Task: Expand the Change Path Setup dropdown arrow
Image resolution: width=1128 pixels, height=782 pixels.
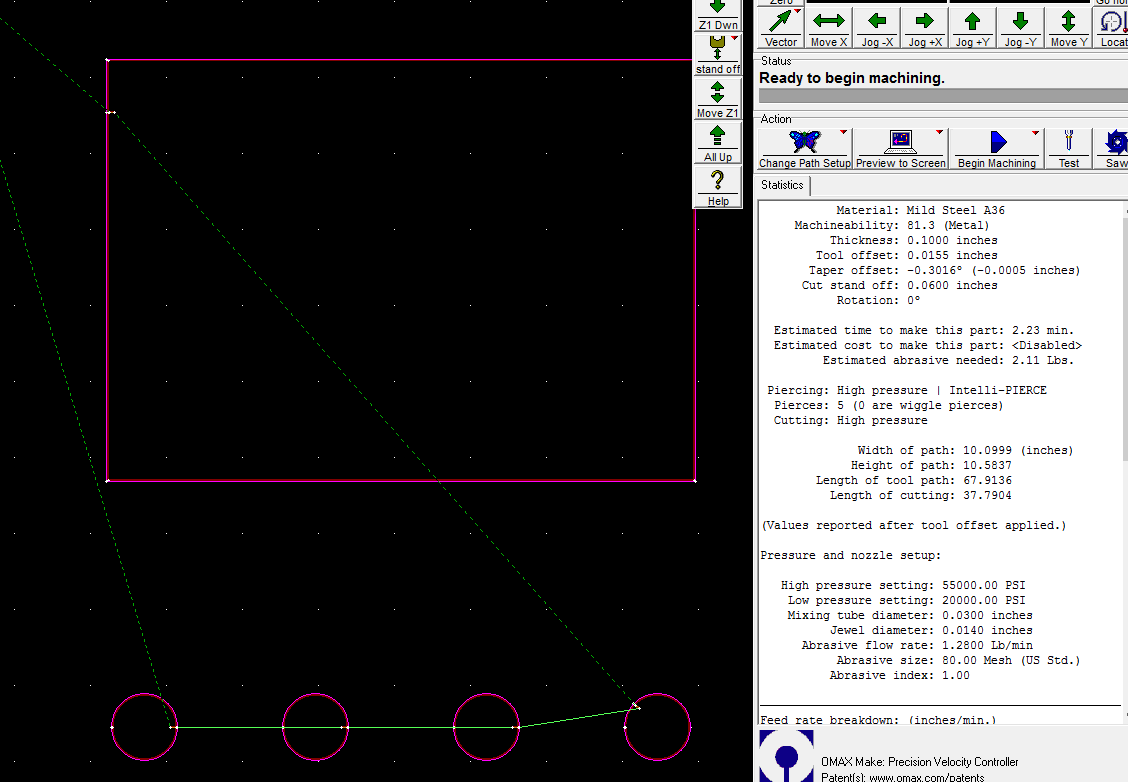Action: pos(843,132)
